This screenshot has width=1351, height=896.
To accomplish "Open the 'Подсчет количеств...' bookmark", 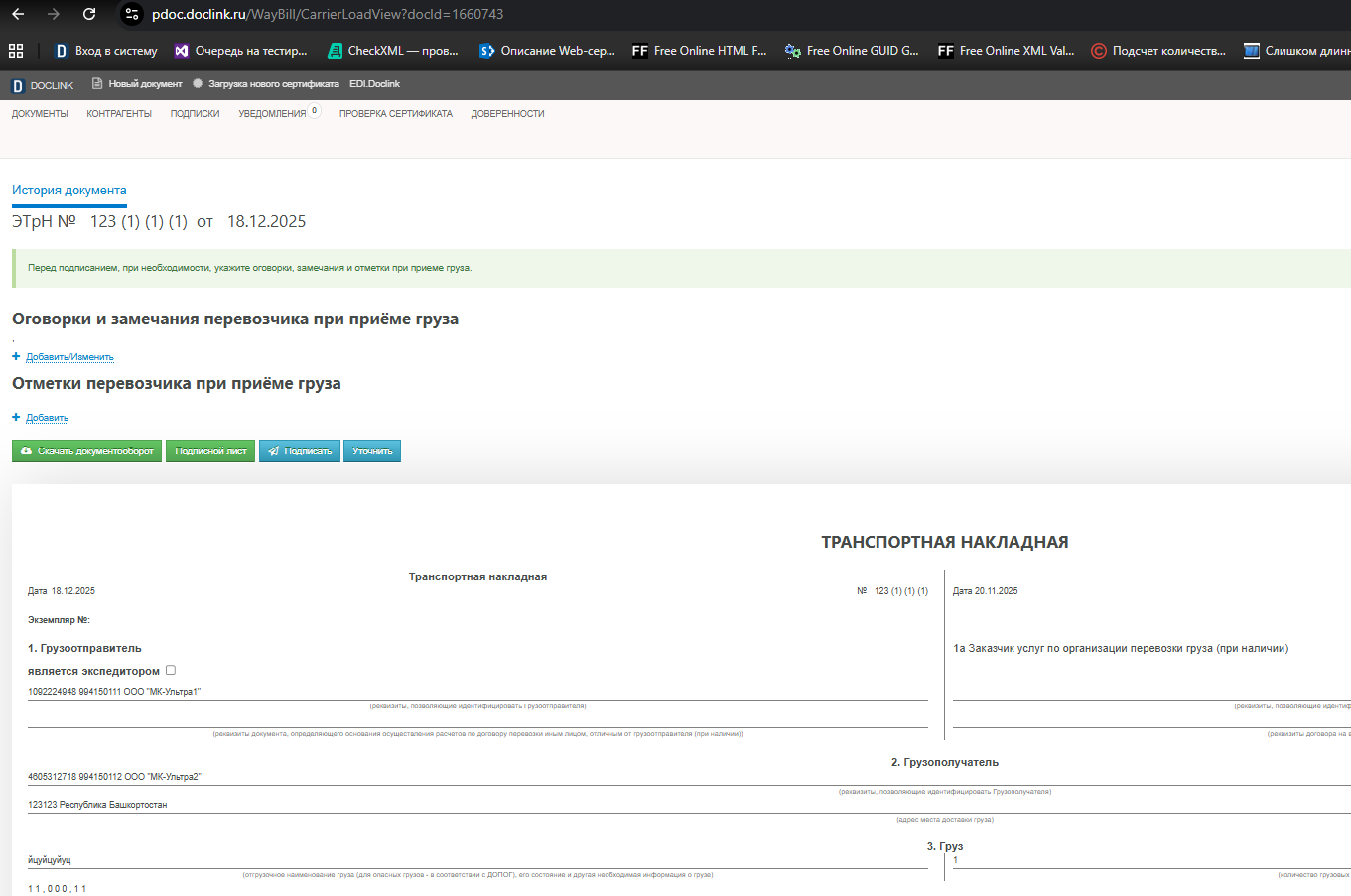I will [x=1158, y=51].
